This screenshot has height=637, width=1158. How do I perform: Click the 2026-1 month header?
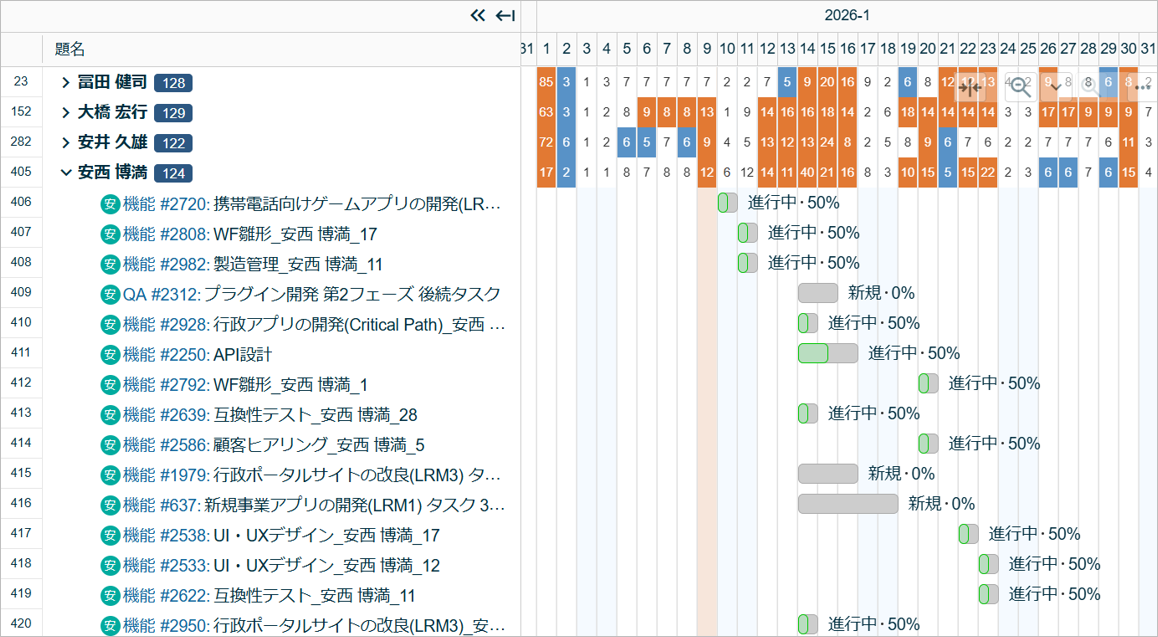coord(846,15)
